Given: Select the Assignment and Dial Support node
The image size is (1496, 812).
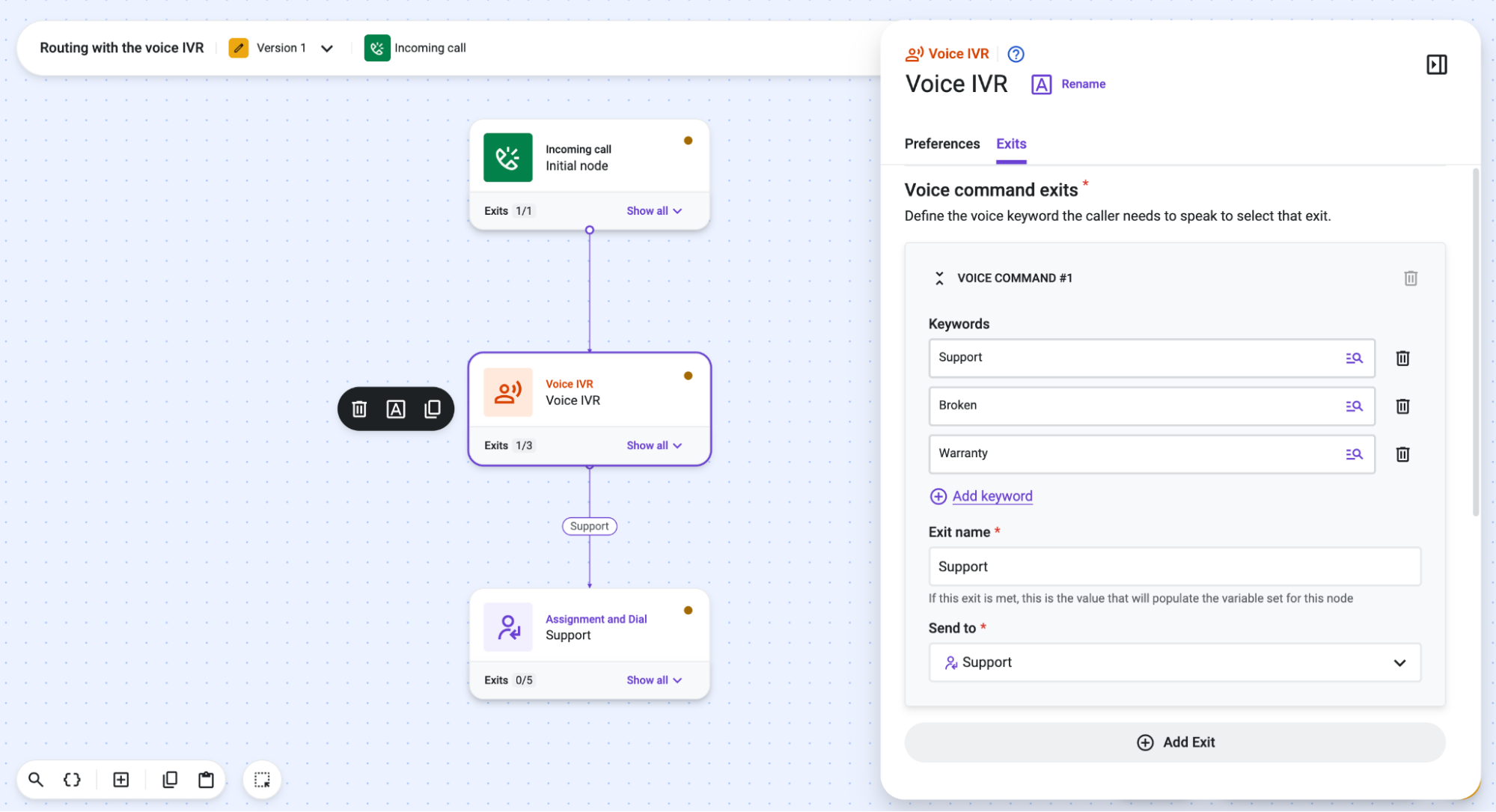Looking at the screenshot, I should (x=589, y=644).
